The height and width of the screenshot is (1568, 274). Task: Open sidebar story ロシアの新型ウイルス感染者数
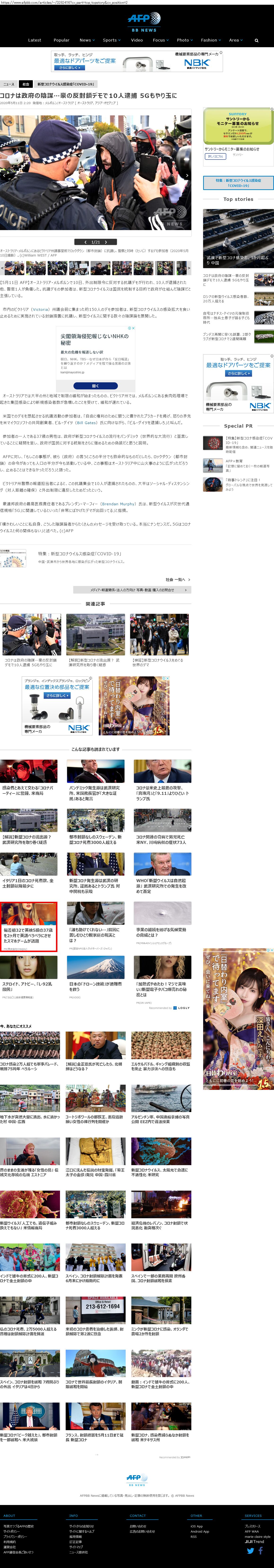[238, 299]
